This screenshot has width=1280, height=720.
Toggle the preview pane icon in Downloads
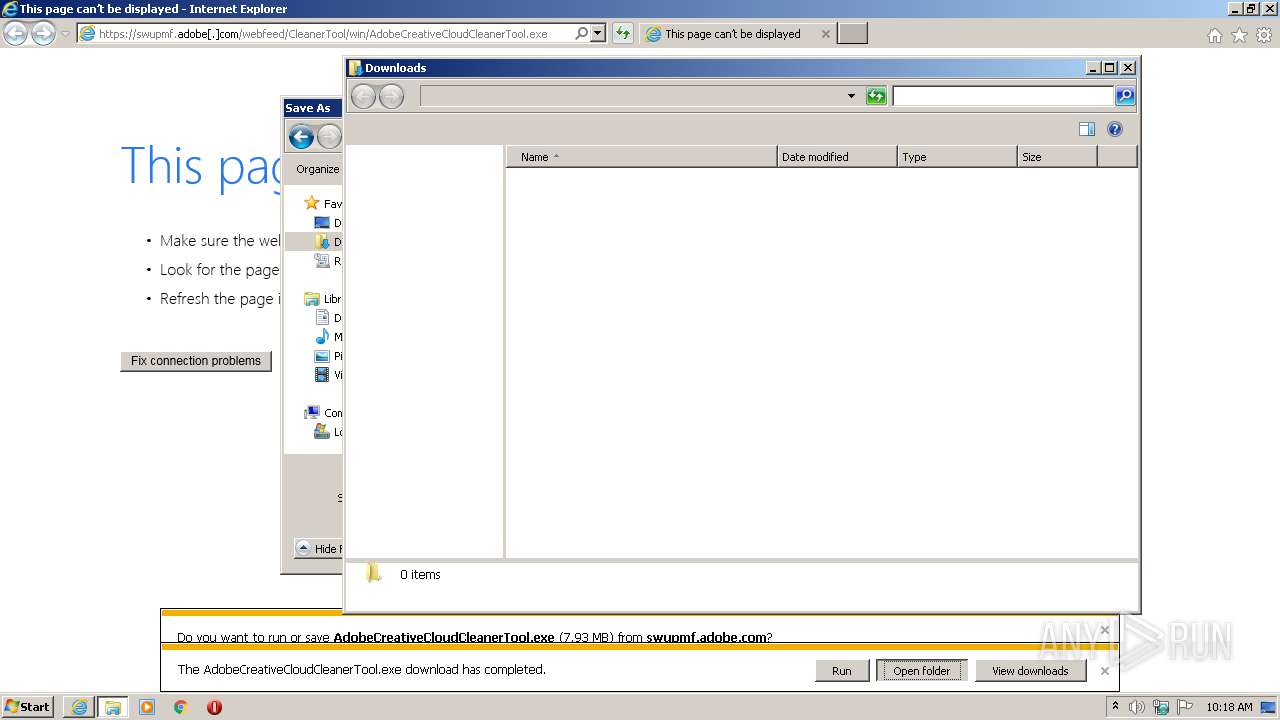[1087, 129]
